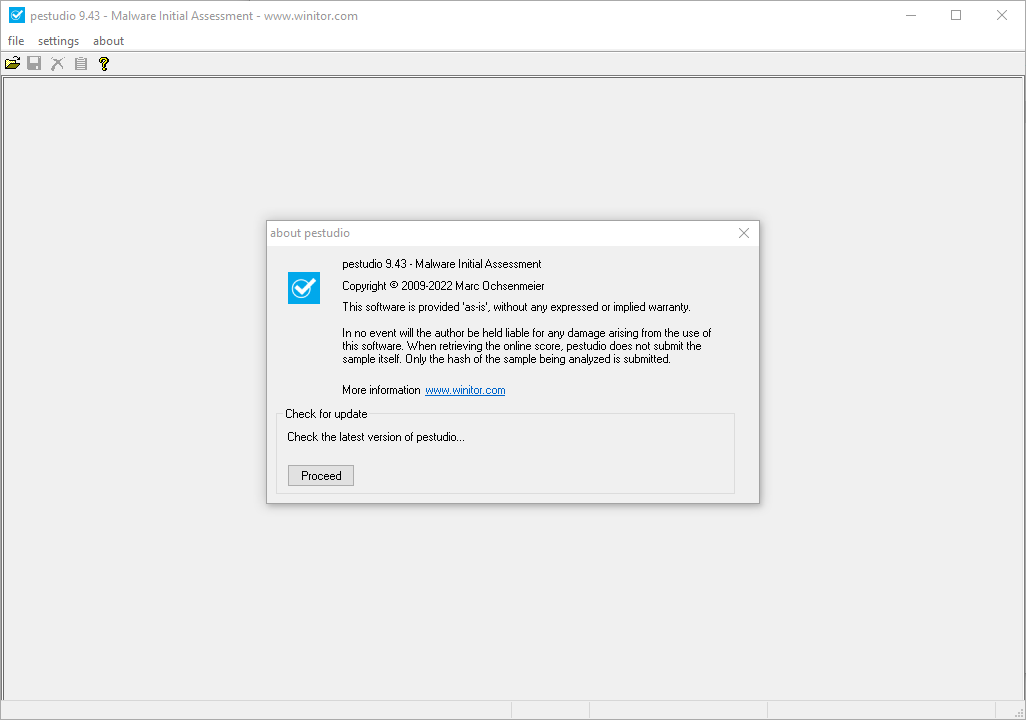Click the pestudio logo in the title bar
1026x720 pixels.
pyautogui.click(x=16, y=15)
